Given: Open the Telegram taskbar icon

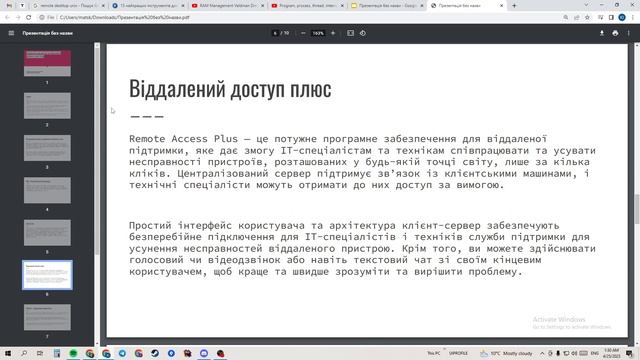Looking at the screenshot, I should pos(122,353).
